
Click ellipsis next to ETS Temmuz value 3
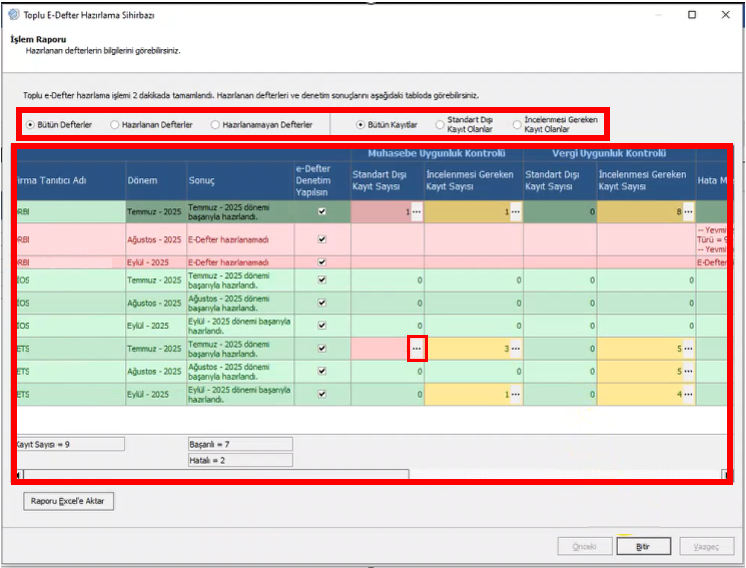(x=516, y=349)
